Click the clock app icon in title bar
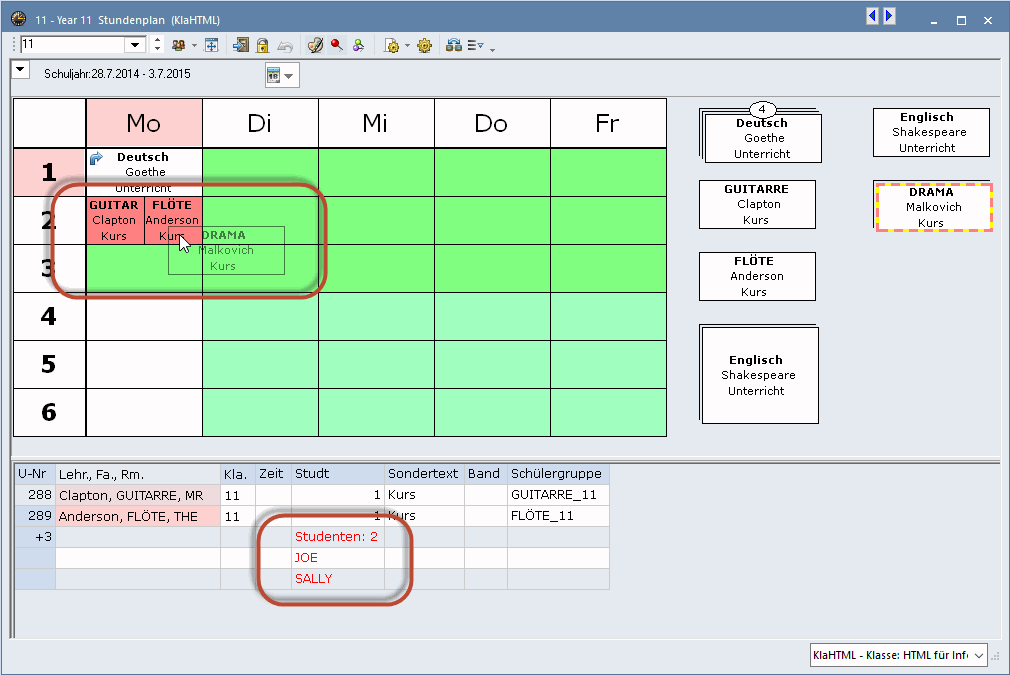 [19, 18]
